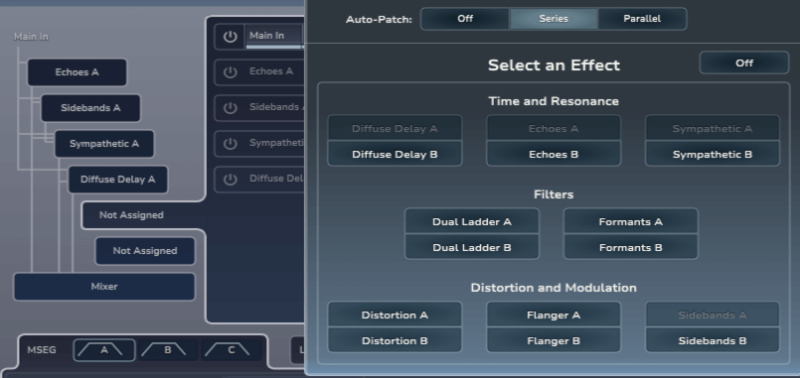Choose Echoes B effect
Viewport: 800px width, 378px height.
(x=554, y=154)
